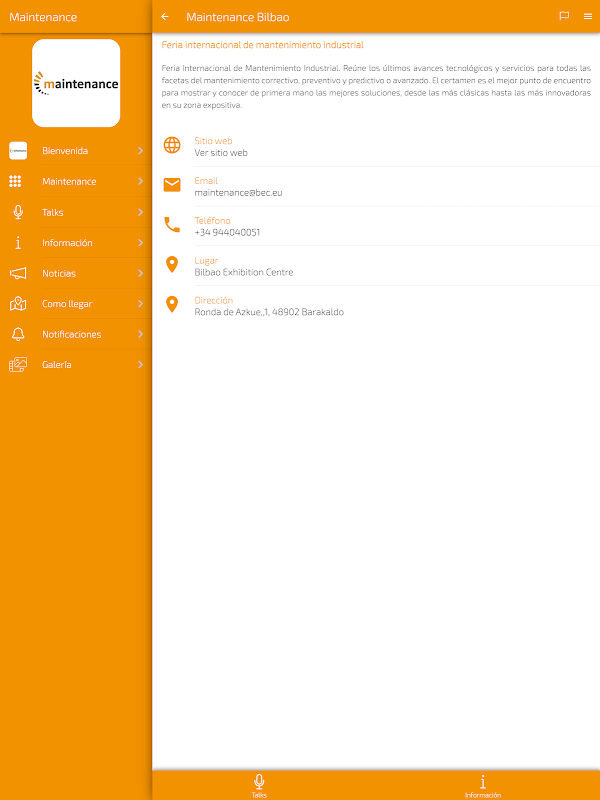The image size is (600, 800).
Task: Click maintenance@bec.eu email address
Action: [x=238, y=193]
